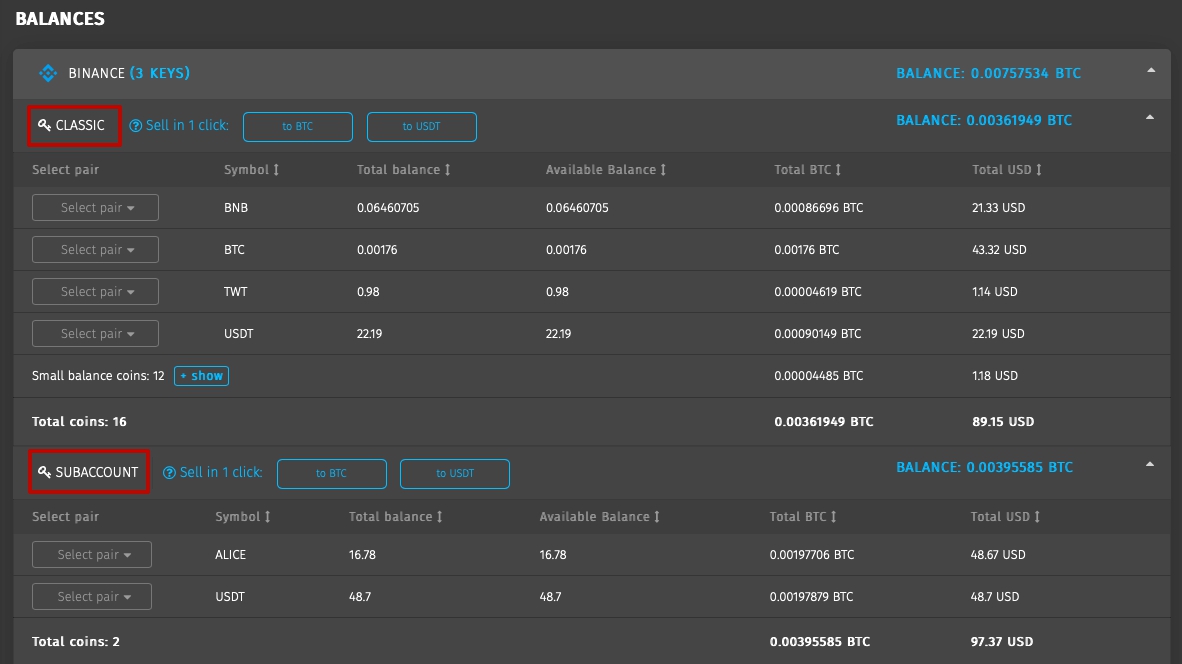
Task: Click the Total BTC sort arrows in the Classic table
Action: pyautogui.click(x=838, y=170)
